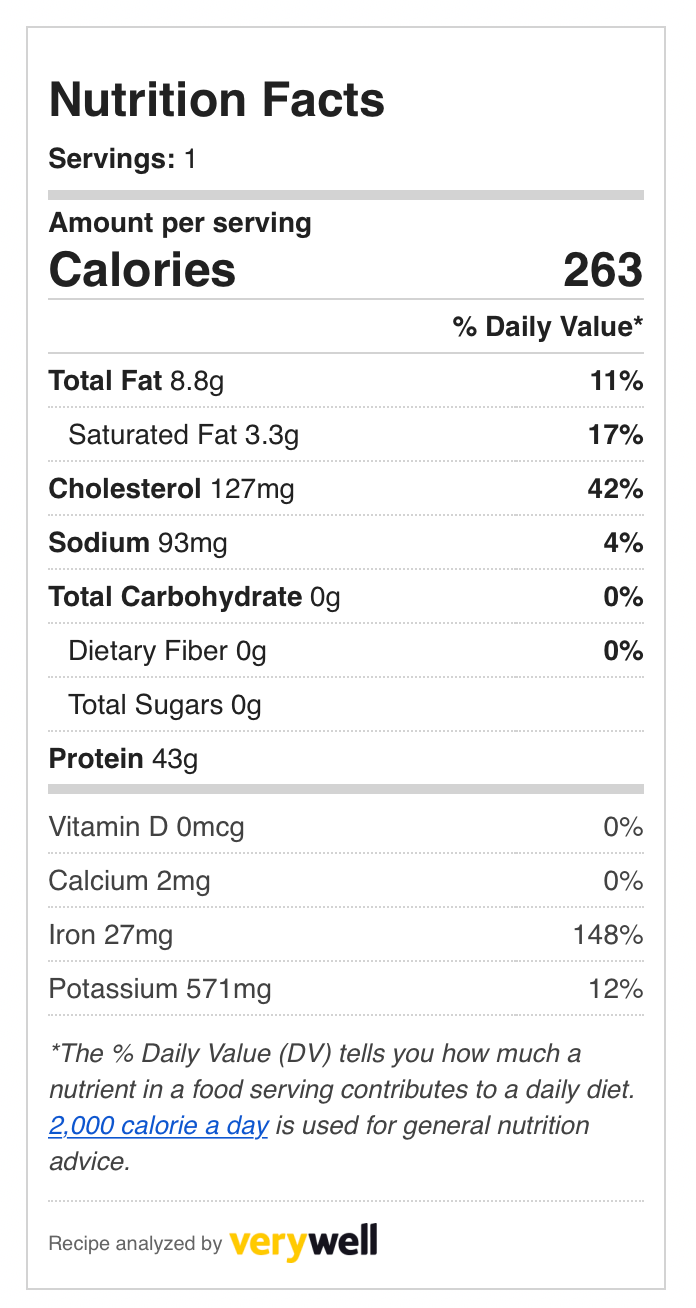
Task: Click the Iron 148% daily value
Action: 608,935
